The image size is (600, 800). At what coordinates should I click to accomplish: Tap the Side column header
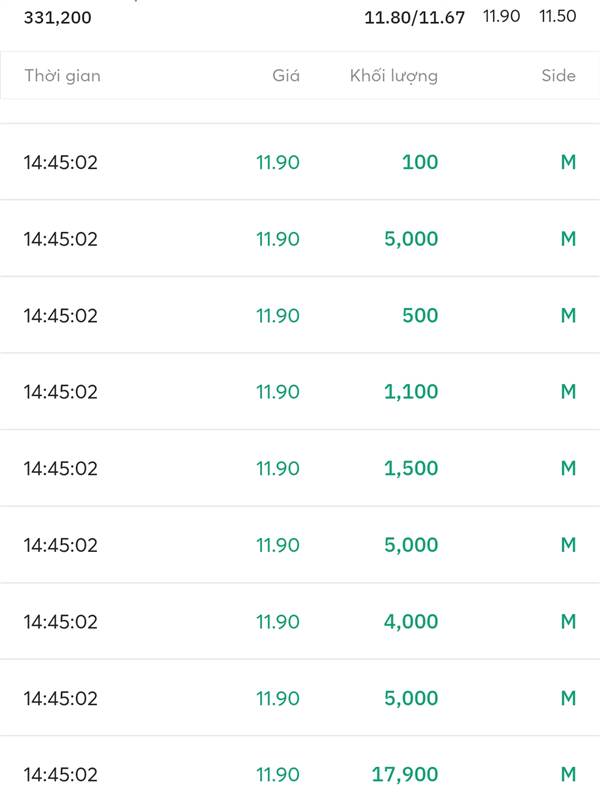pyautogui.click(x=558, y=76)
